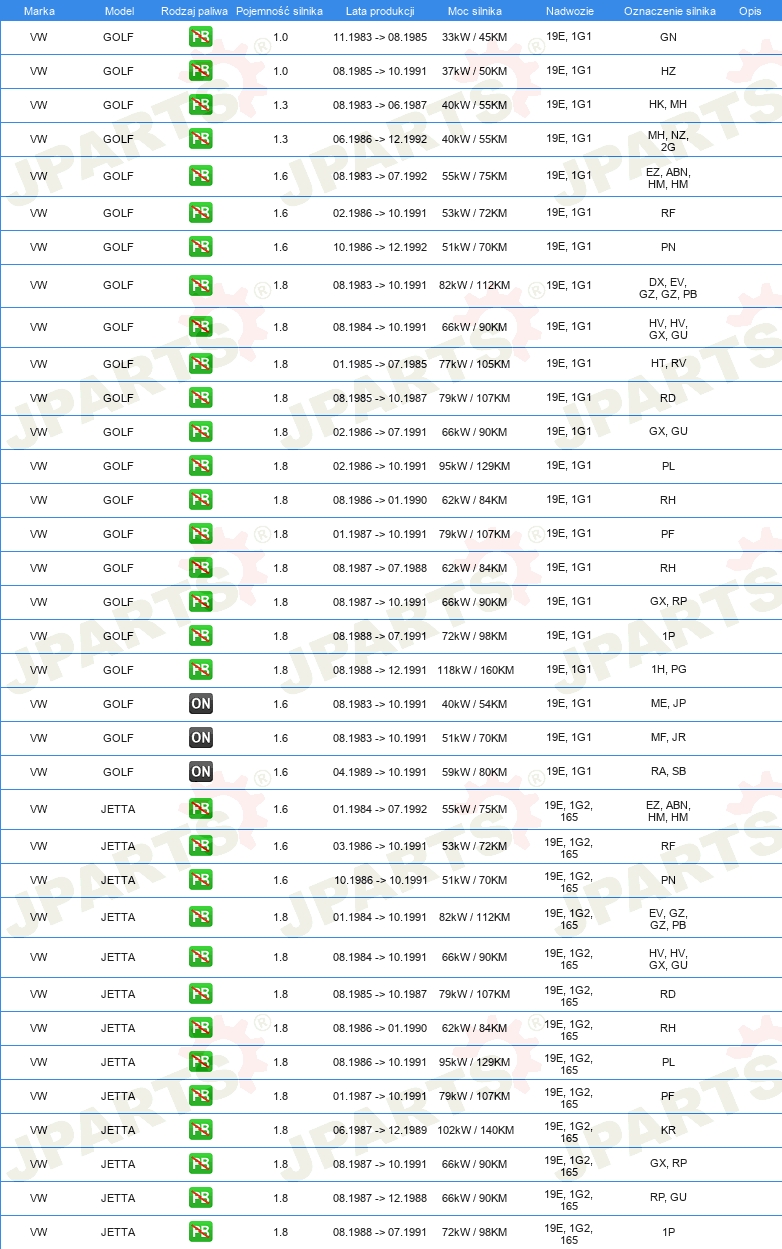Click the PB fuel icon in the Golf GN row
The image size is (782, 1249).
201,38
